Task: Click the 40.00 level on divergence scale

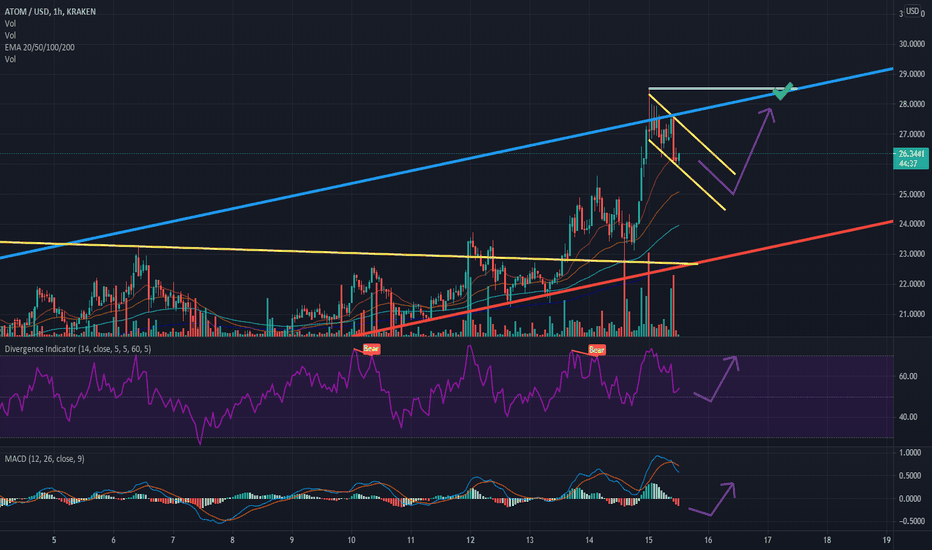Action: click(x=908, y=417)
